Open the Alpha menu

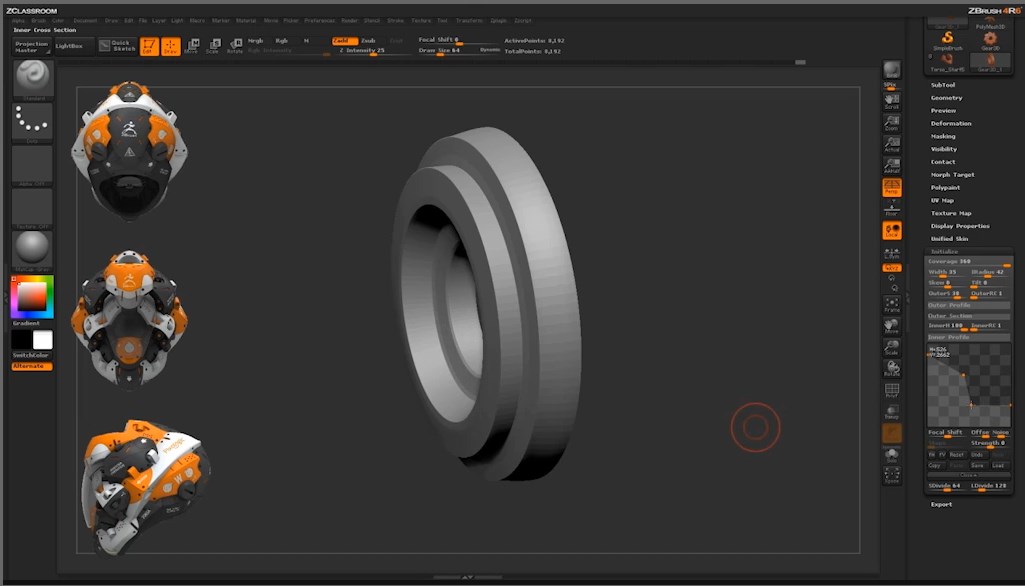tap(18, 21)
